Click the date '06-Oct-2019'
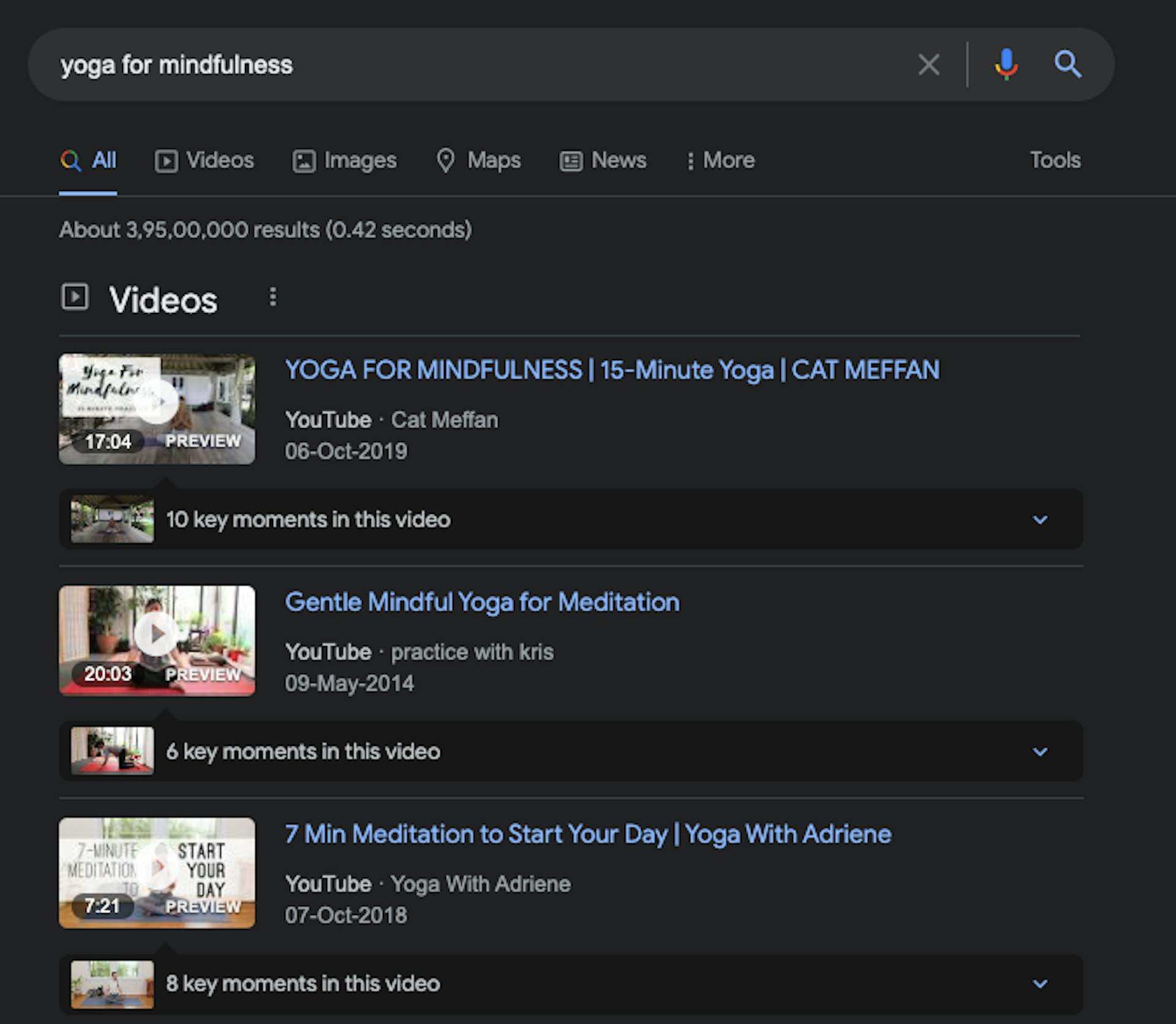This screenshot has height=1024, width=1176. click(x=346, y=451)
